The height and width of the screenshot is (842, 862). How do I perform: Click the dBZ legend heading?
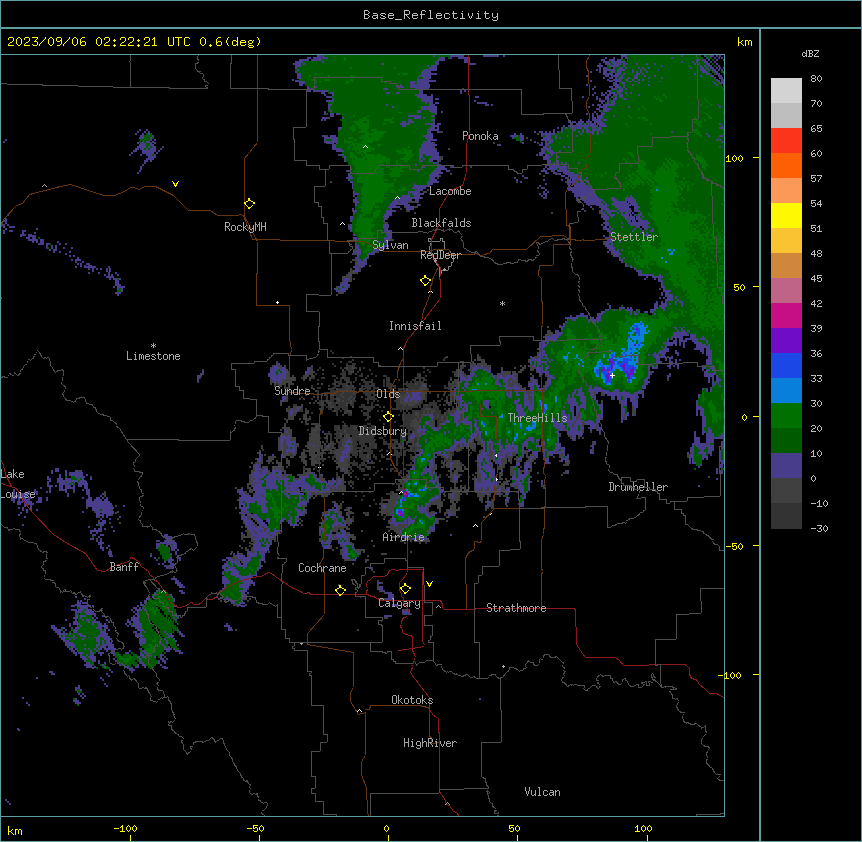[810, 54]
